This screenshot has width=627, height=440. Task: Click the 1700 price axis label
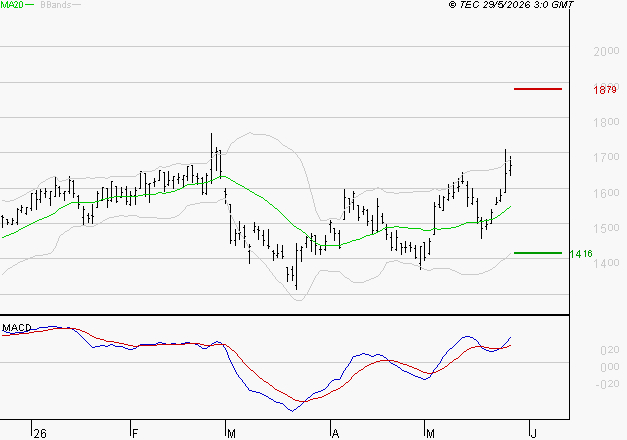tap(606, 157)
